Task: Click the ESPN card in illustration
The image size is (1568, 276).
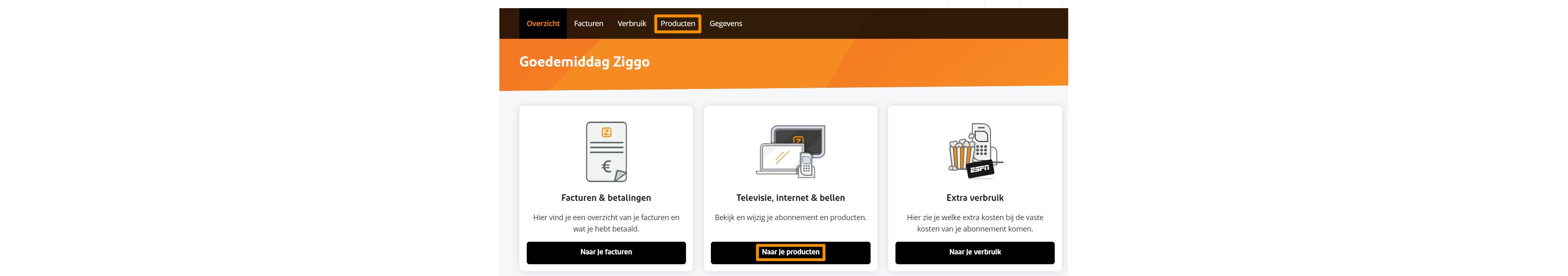Action: (x=980, y=169)
